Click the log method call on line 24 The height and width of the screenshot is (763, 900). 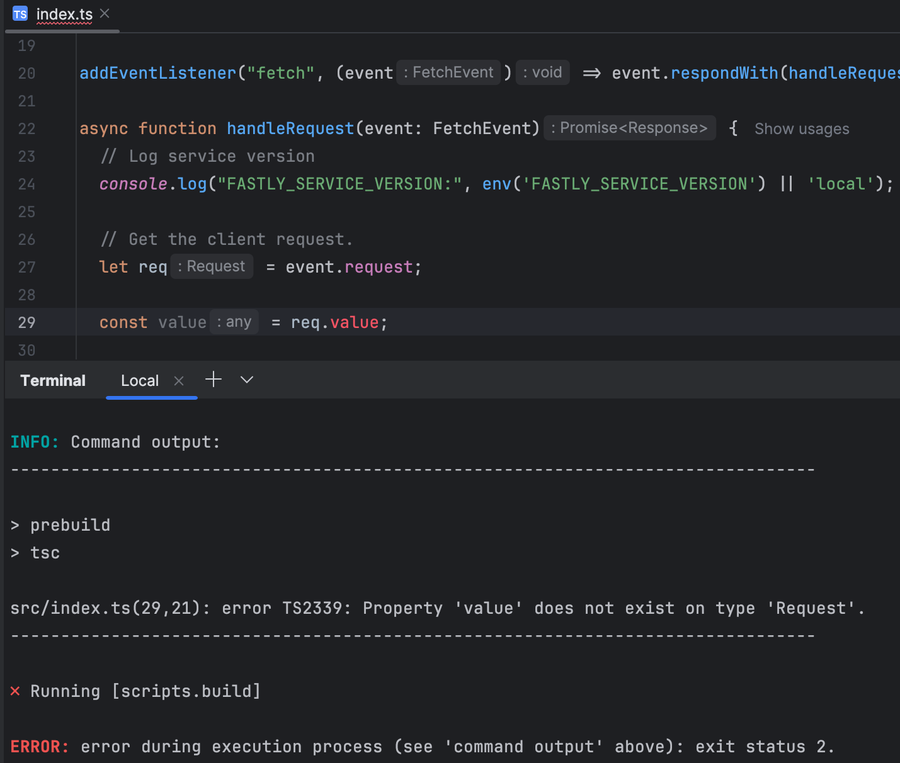click(x=192, y=184)
